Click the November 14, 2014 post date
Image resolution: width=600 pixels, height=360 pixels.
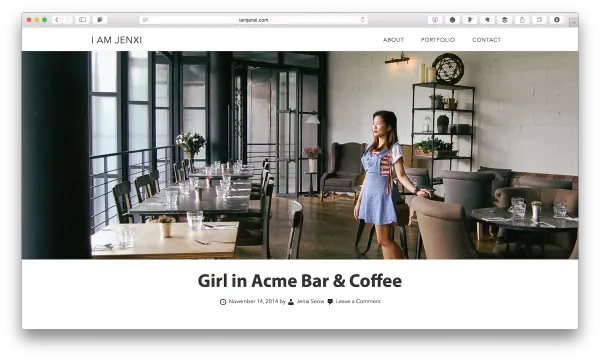click(253, 301)
